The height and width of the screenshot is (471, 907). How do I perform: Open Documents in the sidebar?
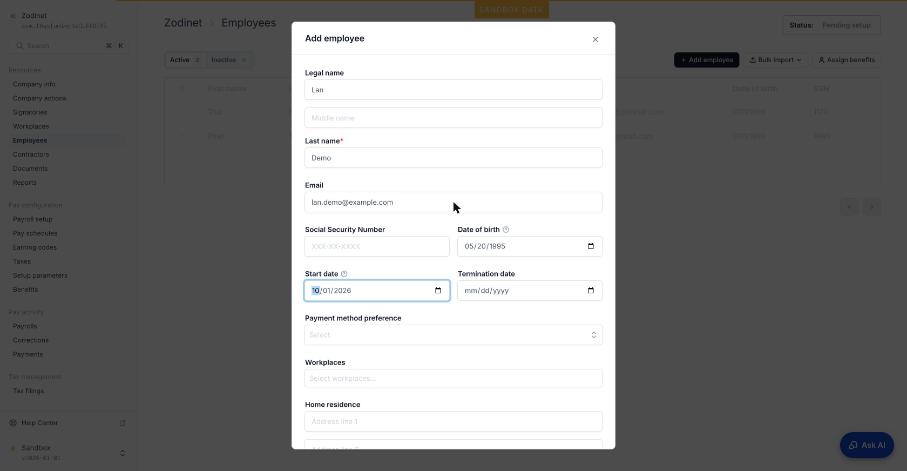pyautogui.click(x=30, y=168)
